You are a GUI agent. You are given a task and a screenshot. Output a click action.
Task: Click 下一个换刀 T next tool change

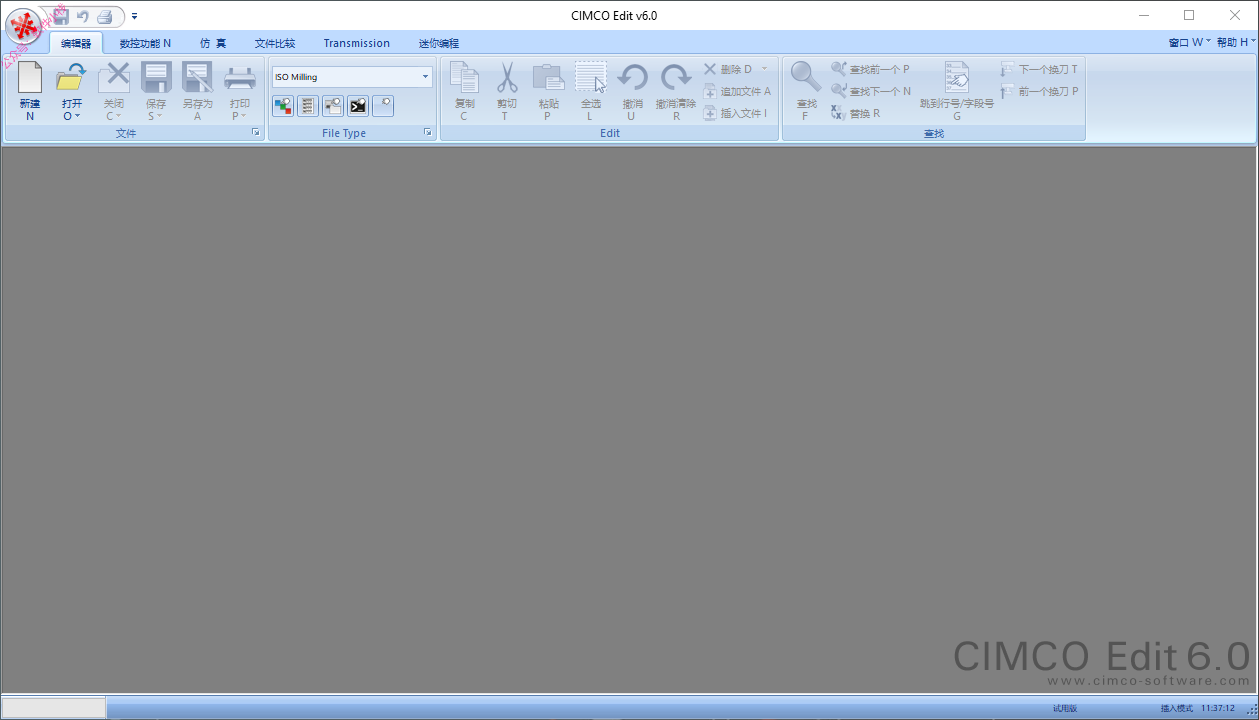pyautogui.click(x=1039, y=69)
